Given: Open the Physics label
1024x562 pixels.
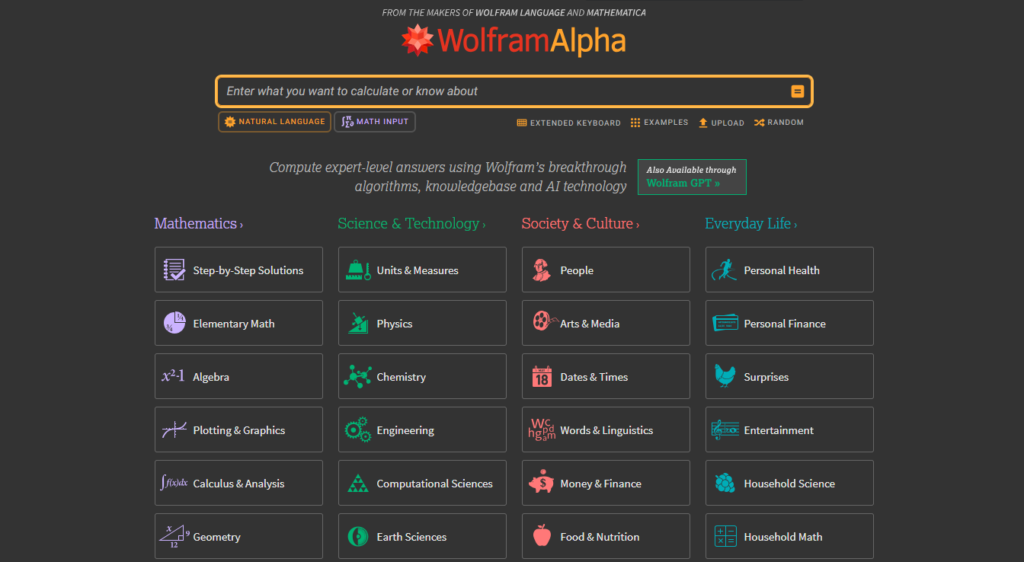Looking at the screenshot, I should [x=394, y=324].
